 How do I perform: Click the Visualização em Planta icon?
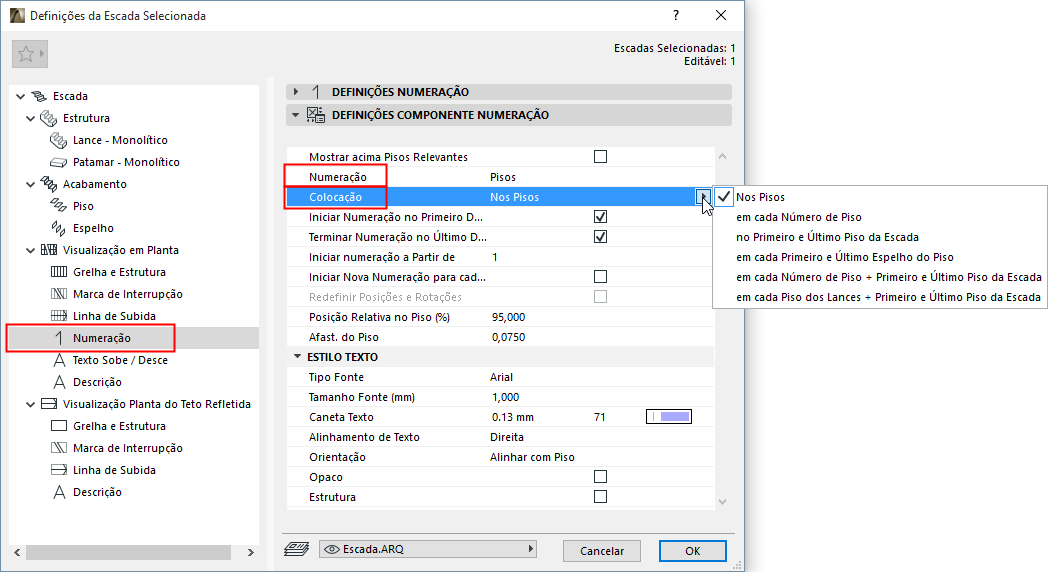pos(49,250)
